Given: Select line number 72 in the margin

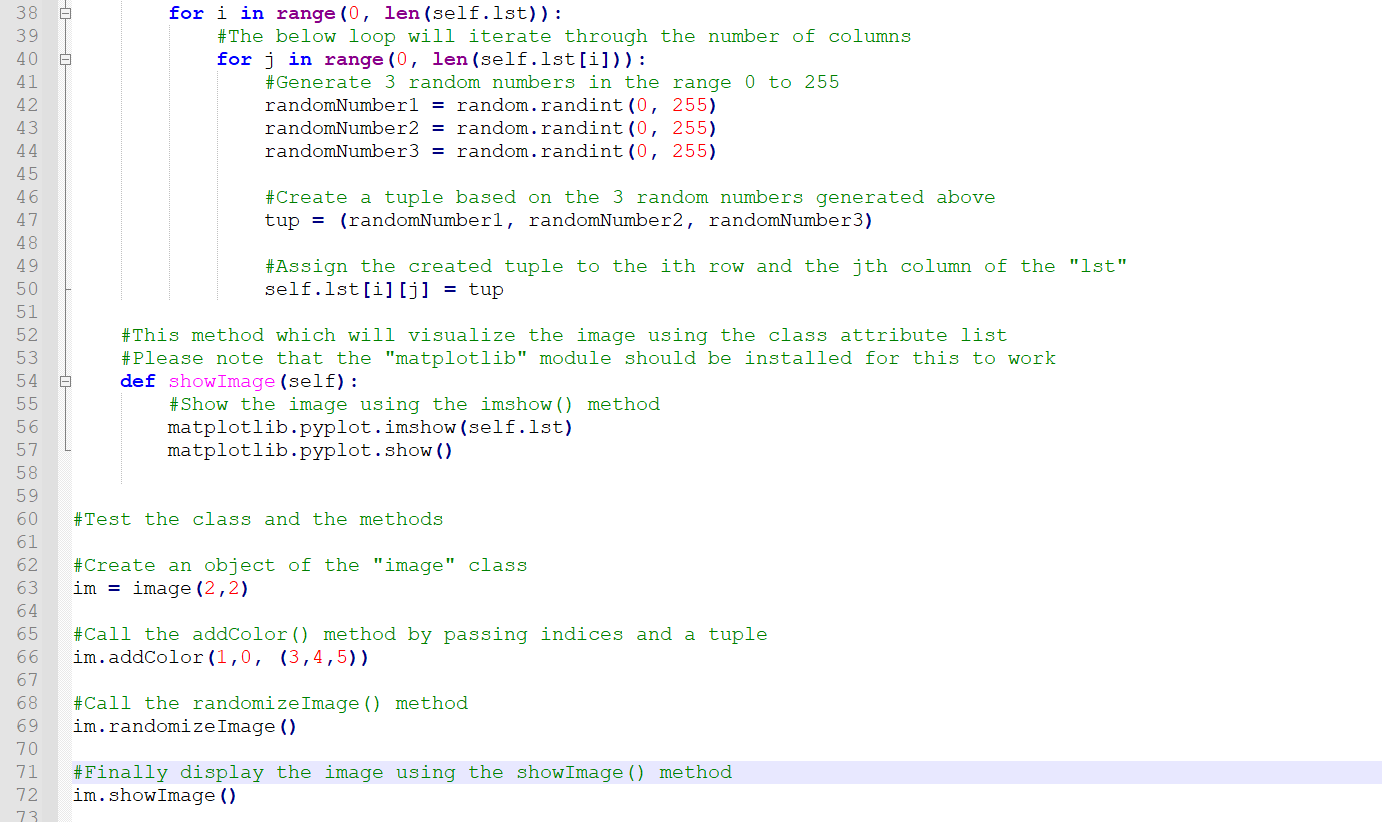Looking at the screenshot, I should click(27, 794).
